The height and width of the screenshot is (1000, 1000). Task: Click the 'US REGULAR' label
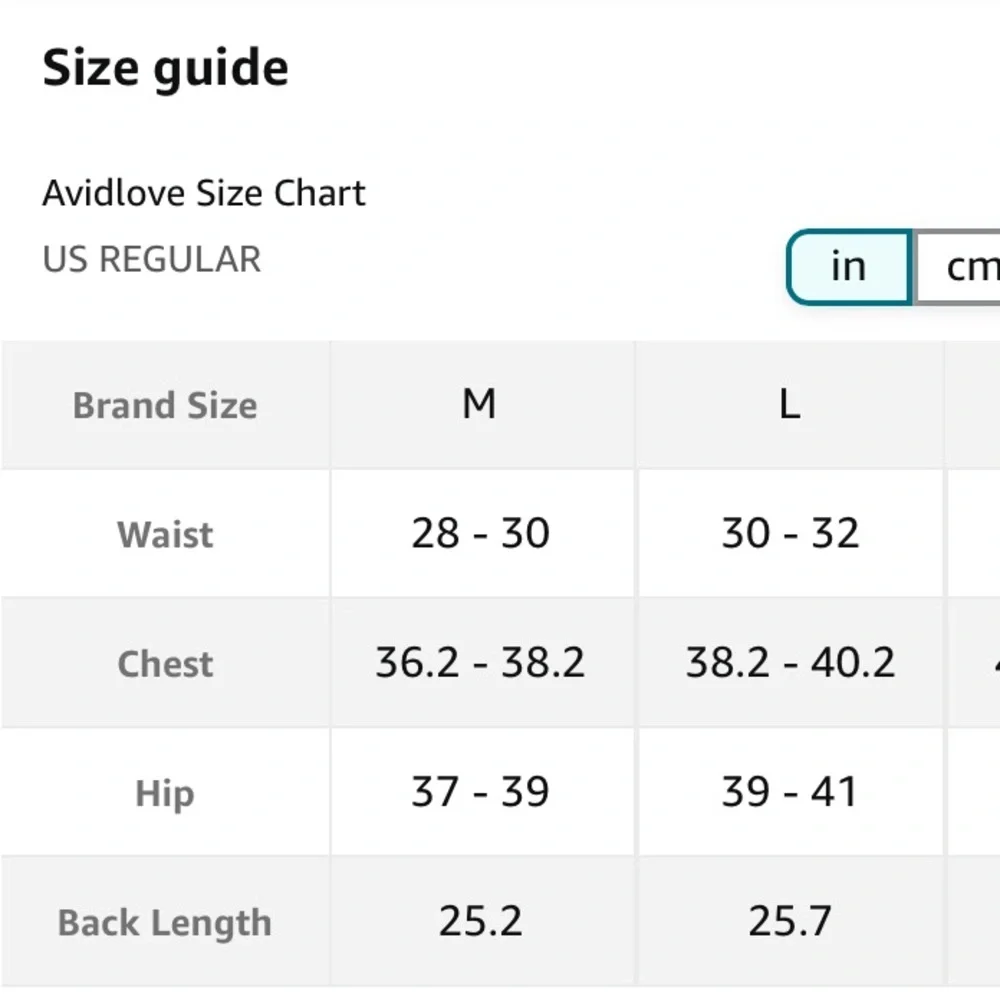click(151, 259)
